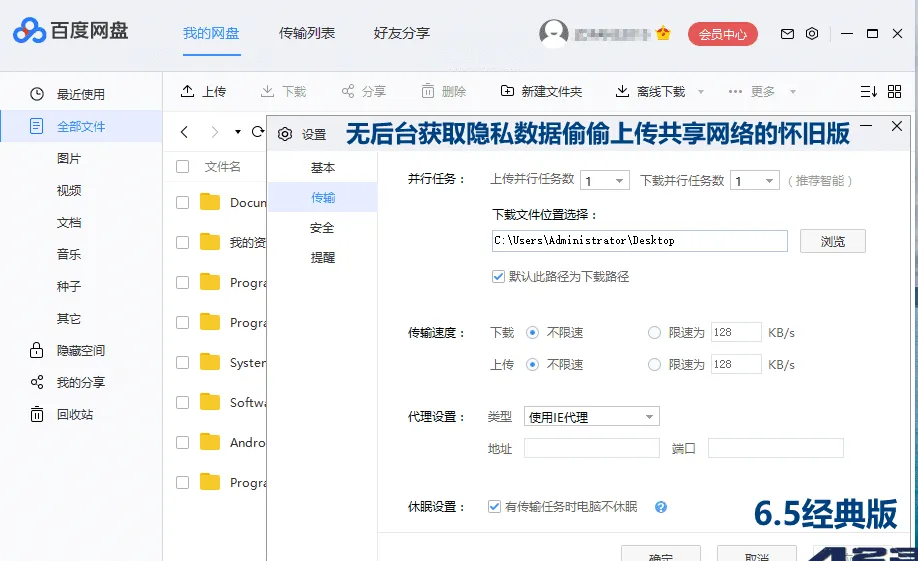The width and height of the screenshot is (918, 561).
Task: Click the help question mark icon
Action: [x=661, y=507]
